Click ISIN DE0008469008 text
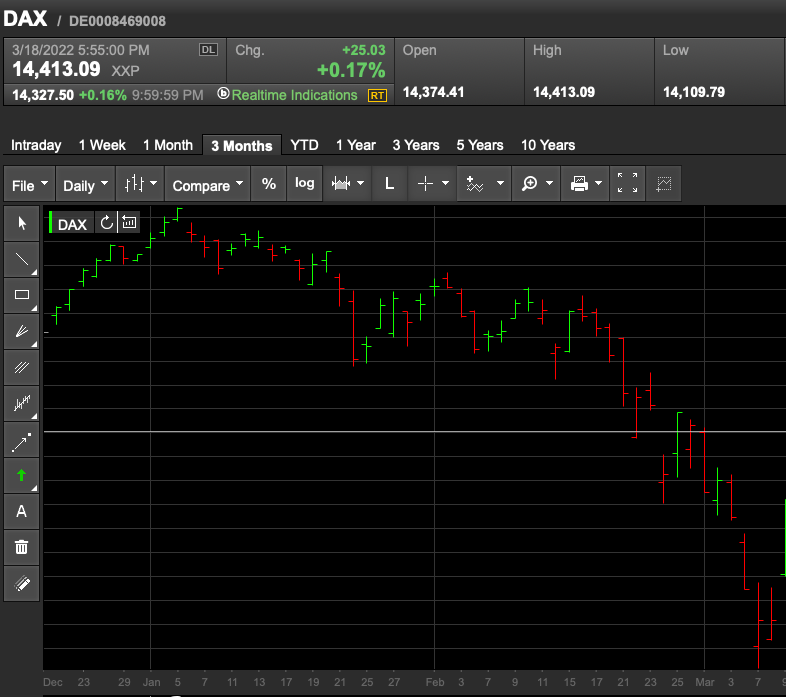Screen dimensions: 786x697 pos(117,21)
